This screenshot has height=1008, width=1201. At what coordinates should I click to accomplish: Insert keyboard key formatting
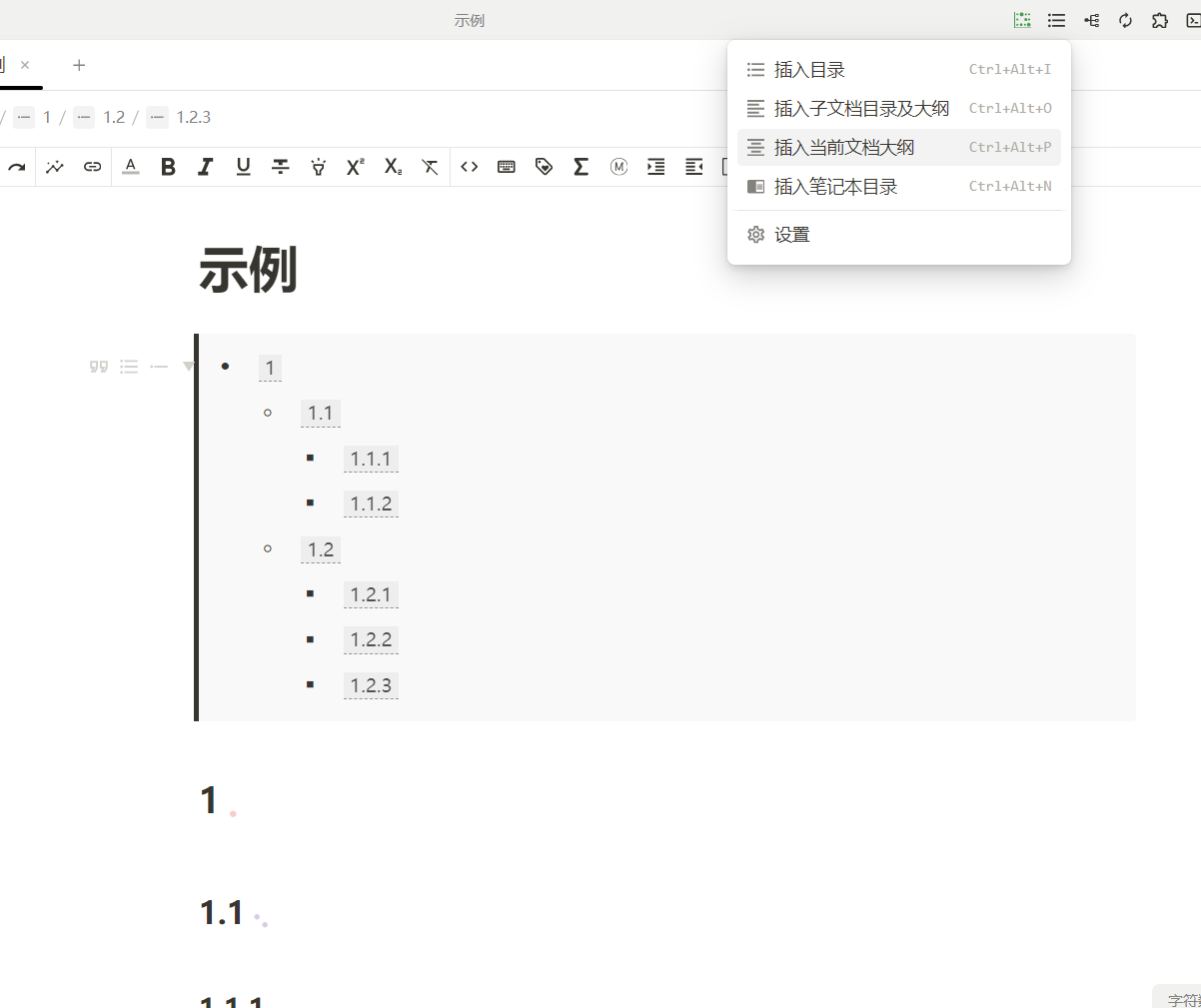click(x=507, y=167)
